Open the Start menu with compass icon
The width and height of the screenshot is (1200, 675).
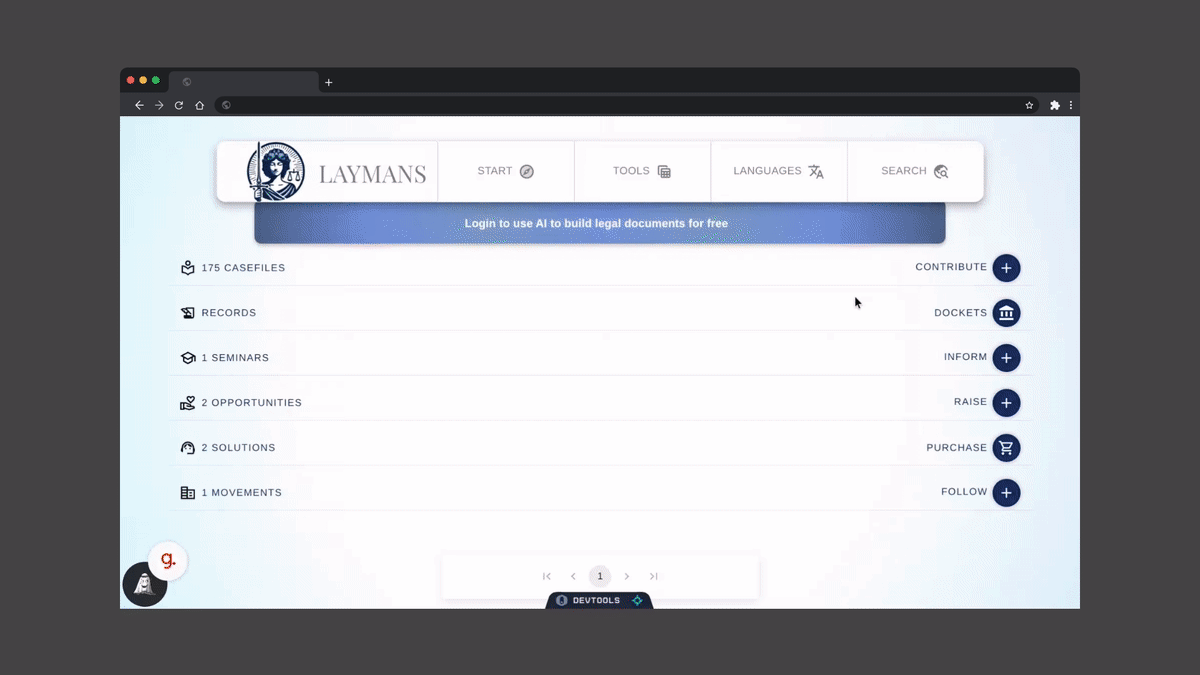coord(506,171)
